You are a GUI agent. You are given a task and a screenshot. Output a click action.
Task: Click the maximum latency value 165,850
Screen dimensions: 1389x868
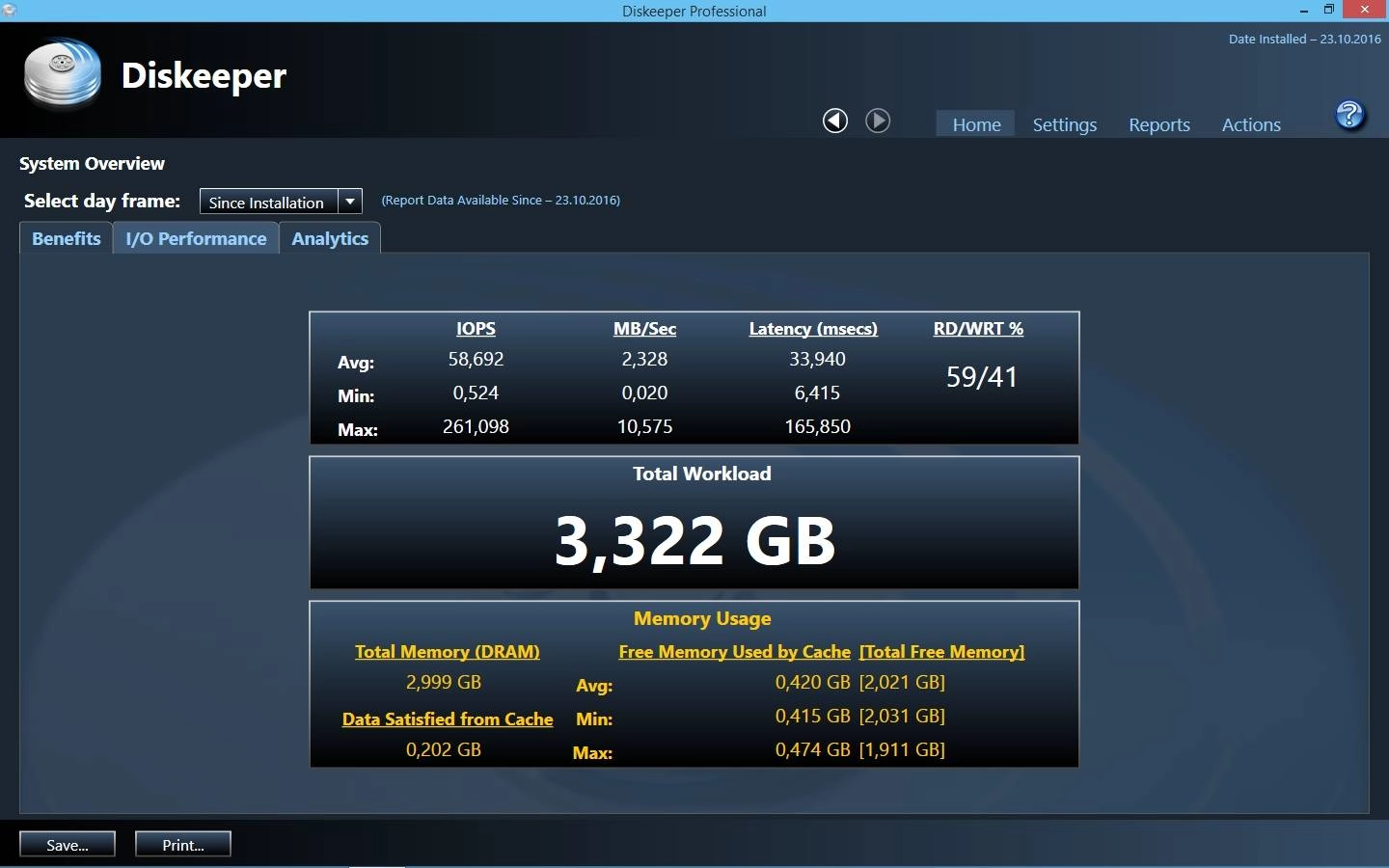tap(817, 426)
